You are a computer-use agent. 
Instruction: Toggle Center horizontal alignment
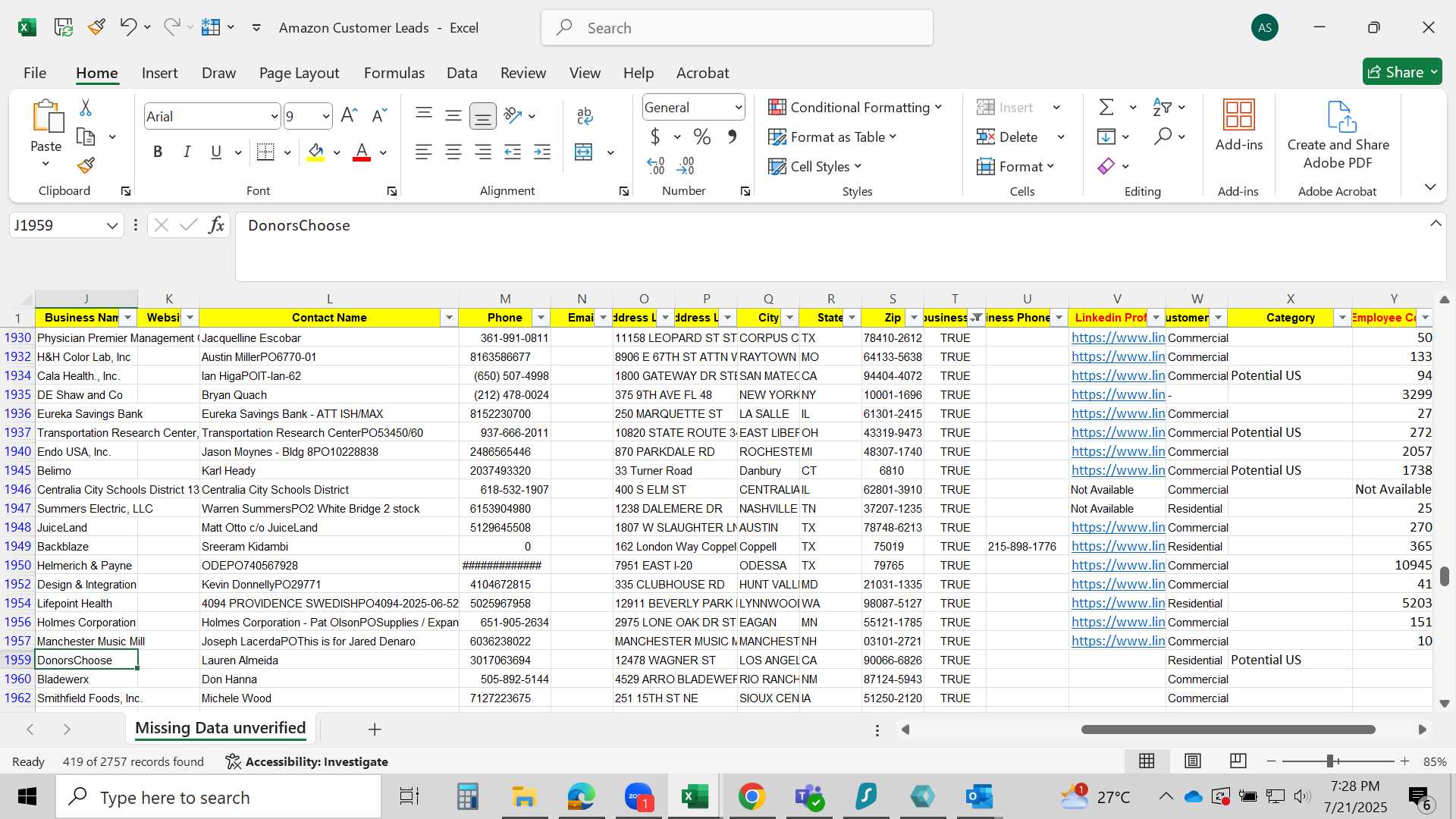[453, 152]
